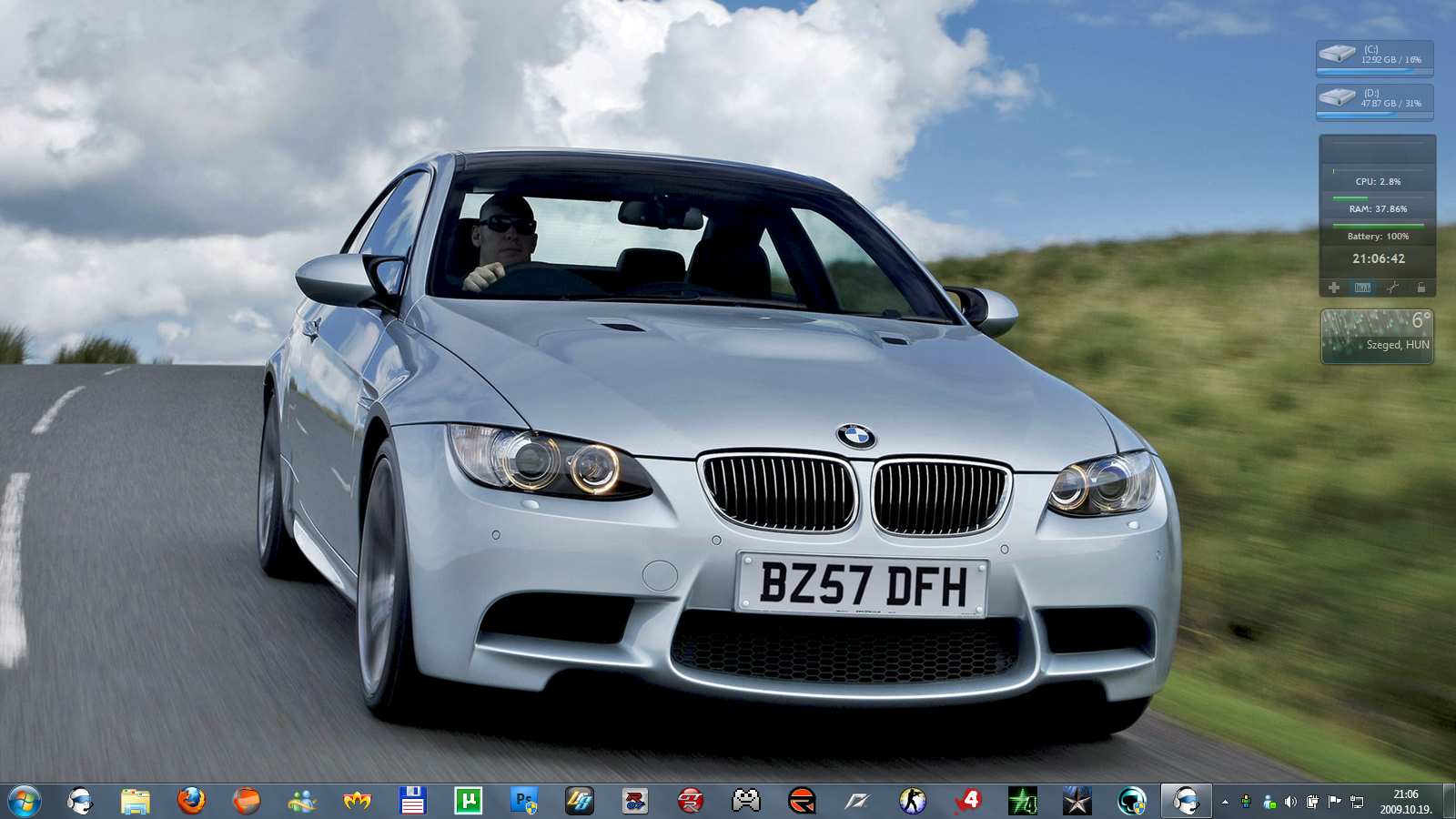
Task: Click the green RAM usage bar
Action: (1350, 197)
